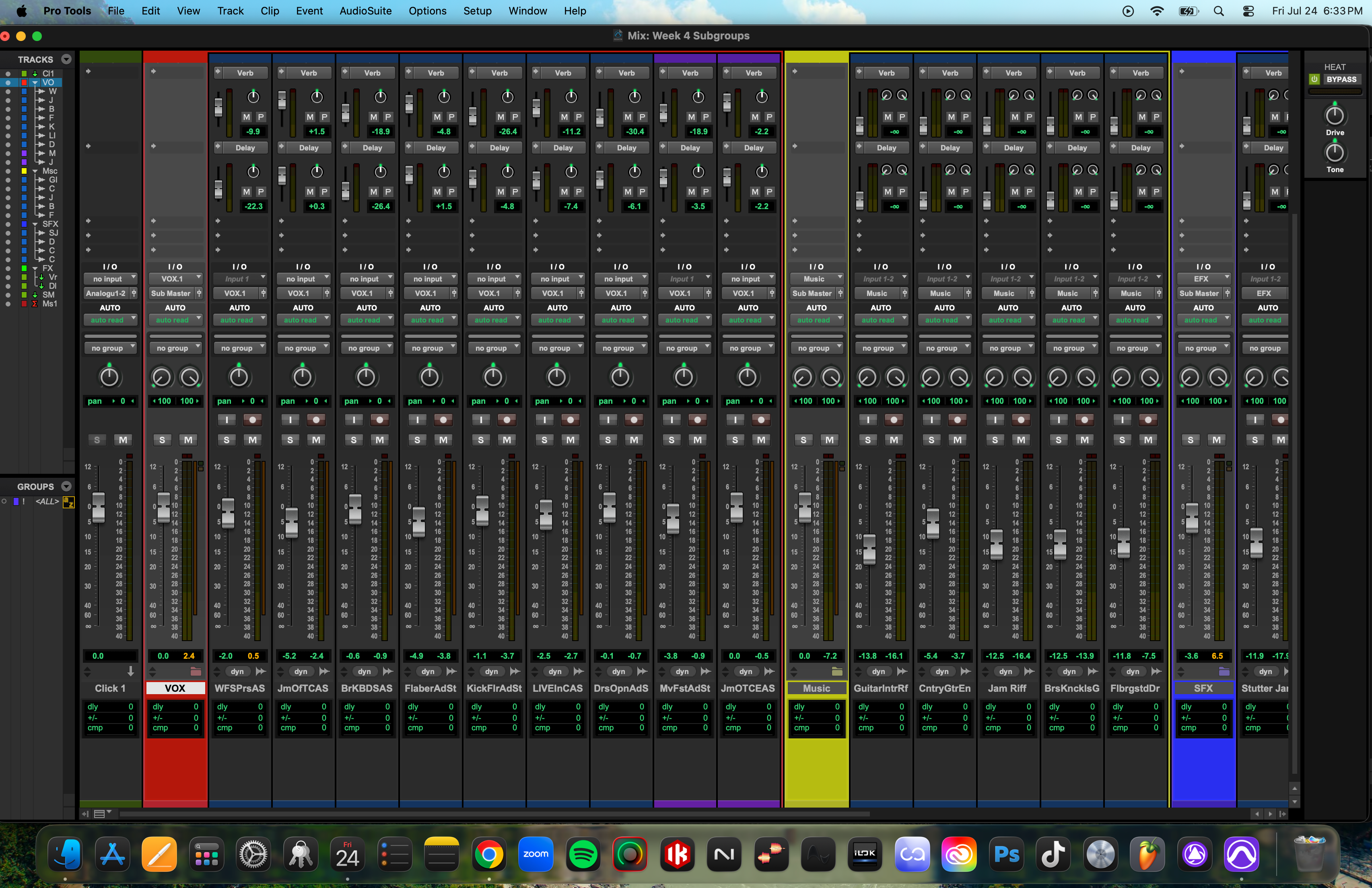Open Notes app from the Dock

click(441, 854)
